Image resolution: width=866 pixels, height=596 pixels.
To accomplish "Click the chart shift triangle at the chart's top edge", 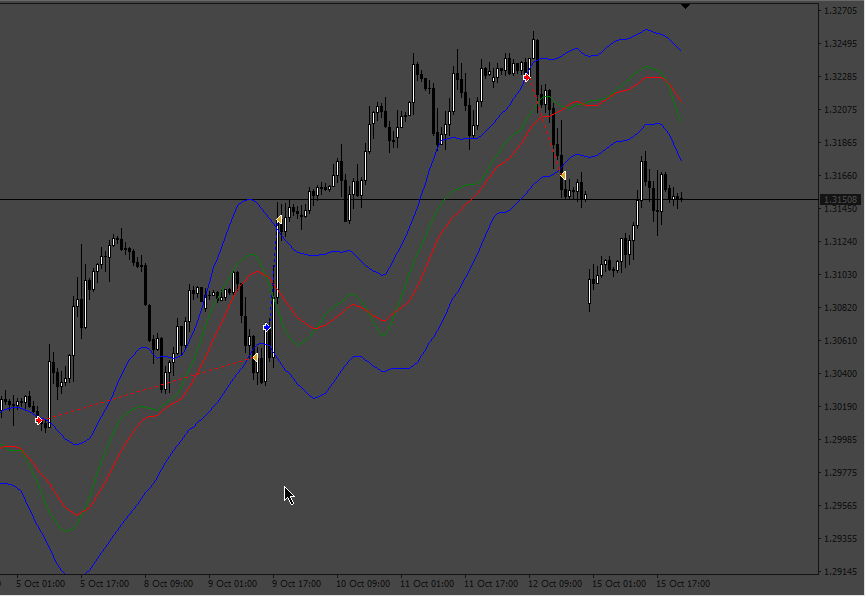I will [685, 6].
